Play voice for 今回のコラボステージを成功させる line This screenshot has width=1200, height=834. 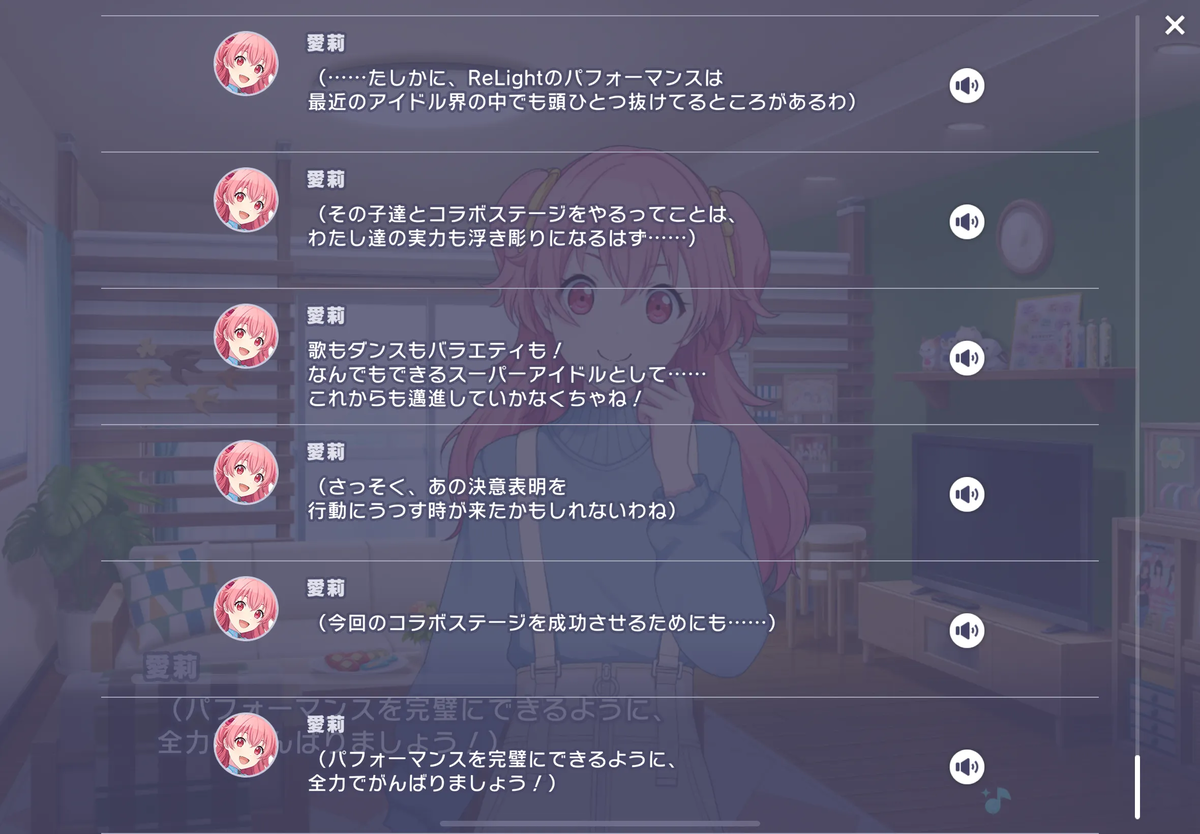pos(967,631)
